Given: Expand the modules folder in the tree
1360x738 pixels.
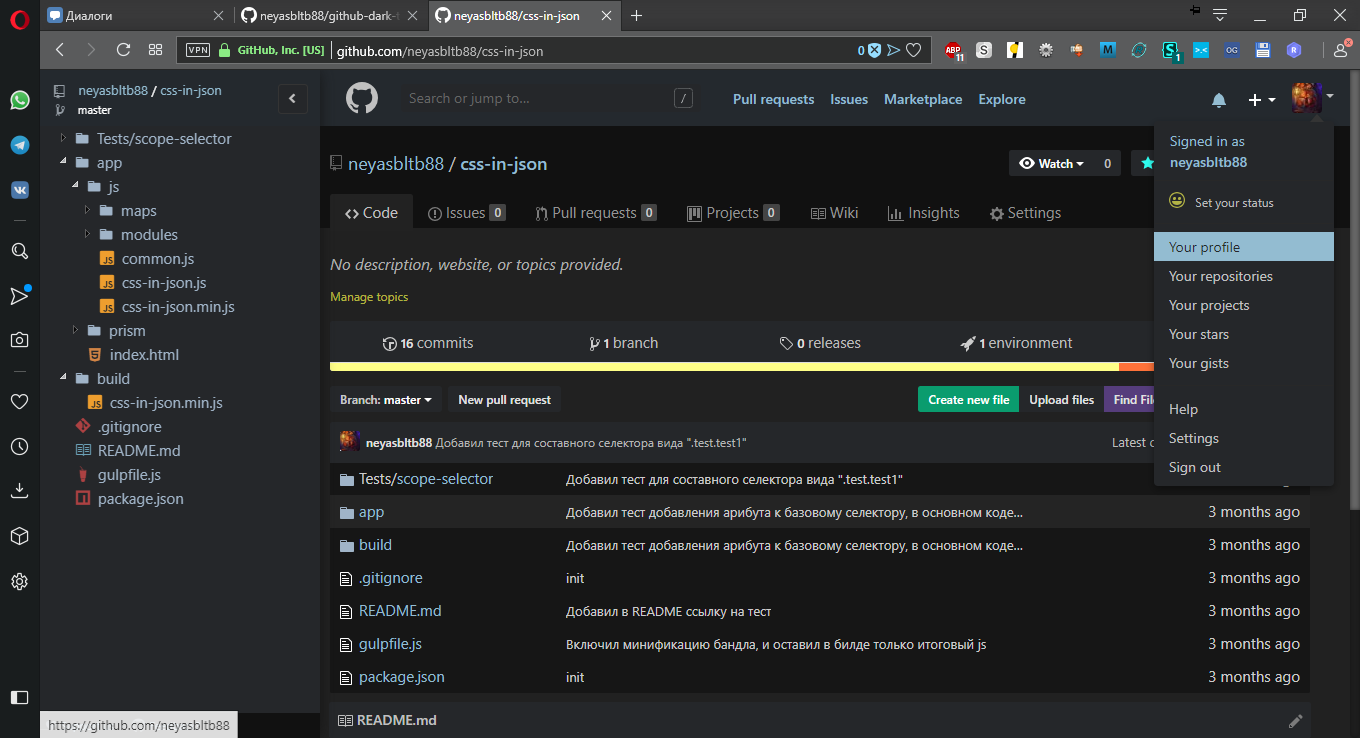Looking at the screenshot, I should click(87, 235).
